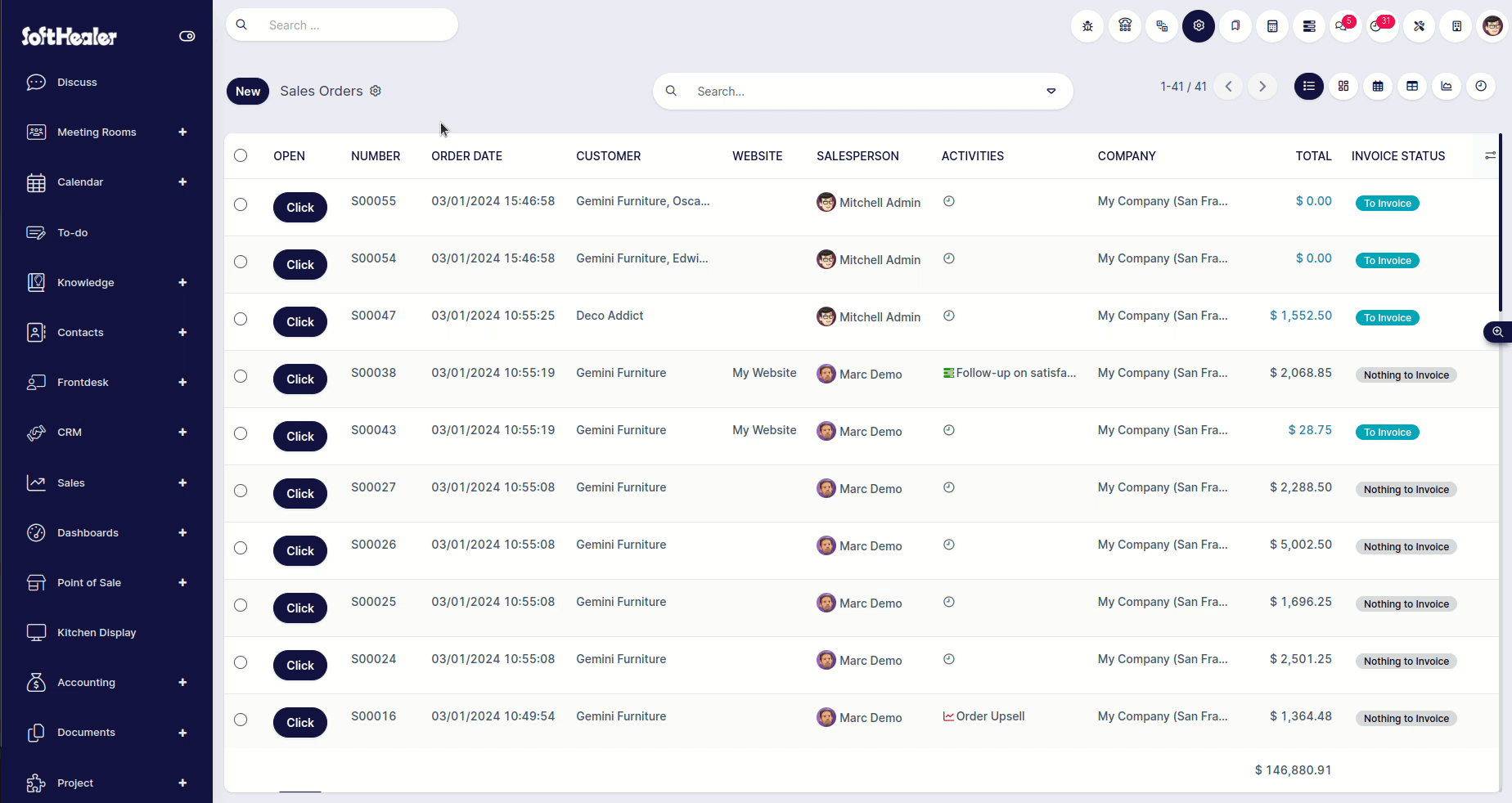Open the search filter options dropdown
The width and height of the screenshot is (1512, 803).
(1051, 91)
